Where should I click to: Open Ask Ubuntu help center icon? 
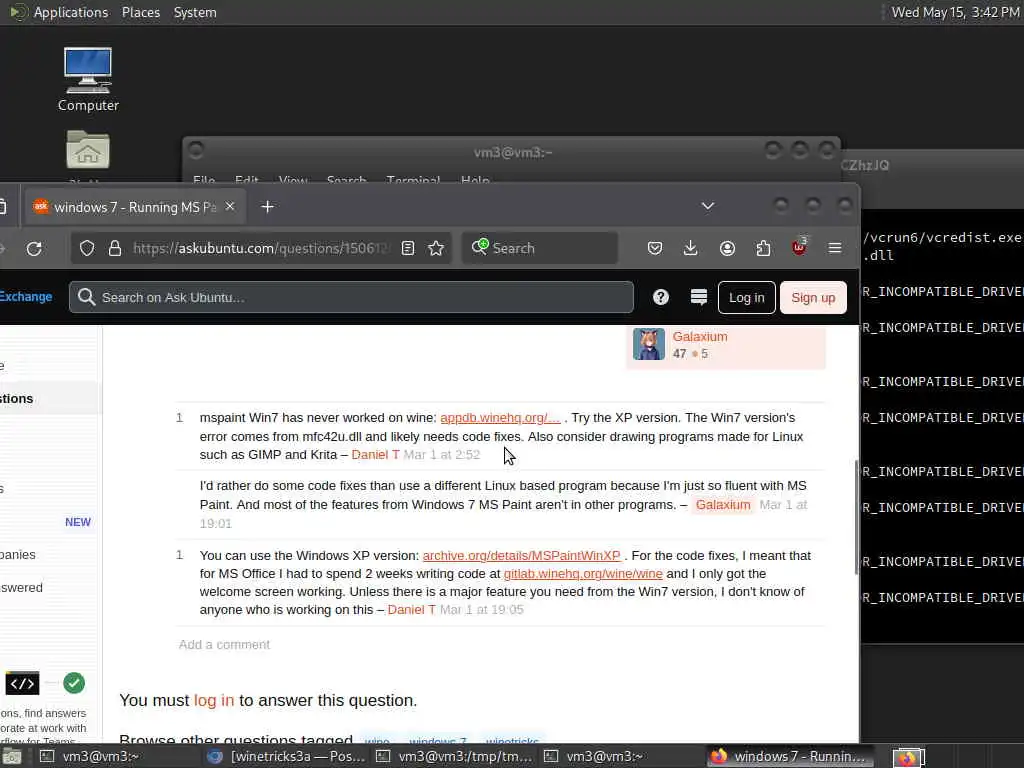661,297
